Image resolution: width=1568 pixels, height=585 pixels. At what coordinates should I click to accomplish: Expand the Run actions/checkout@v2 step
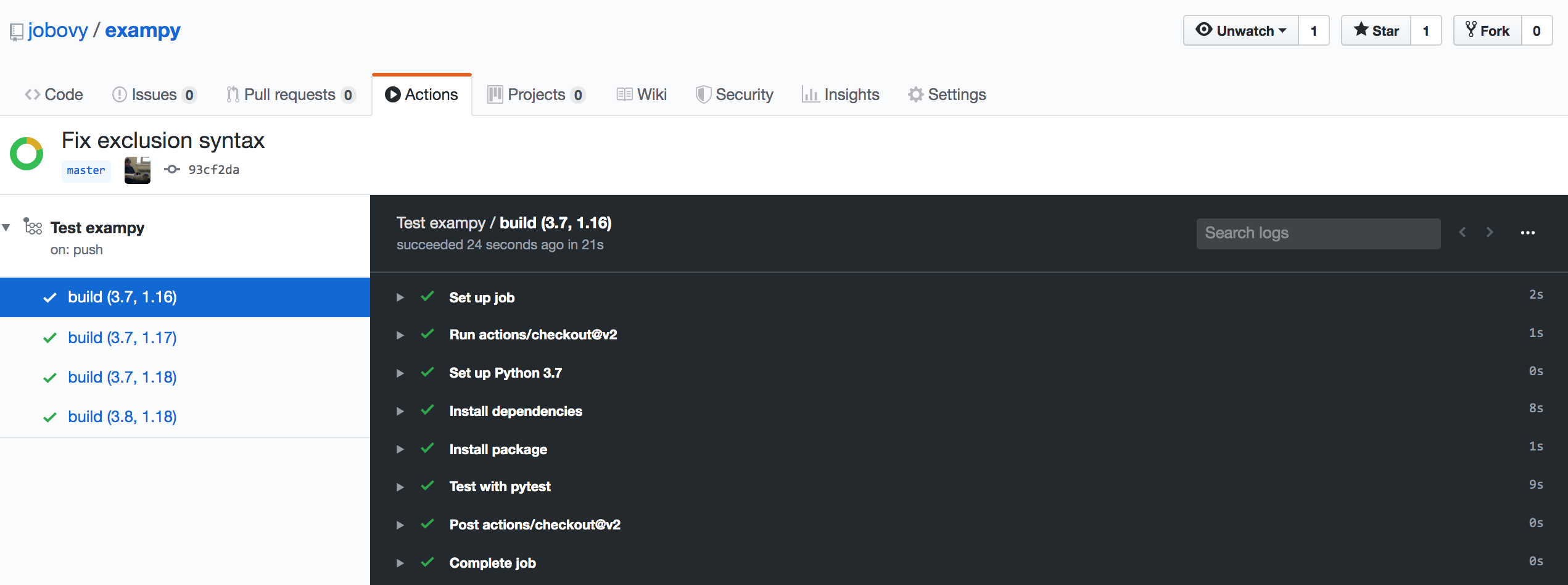pyautogui.click(x=400, y=335)
